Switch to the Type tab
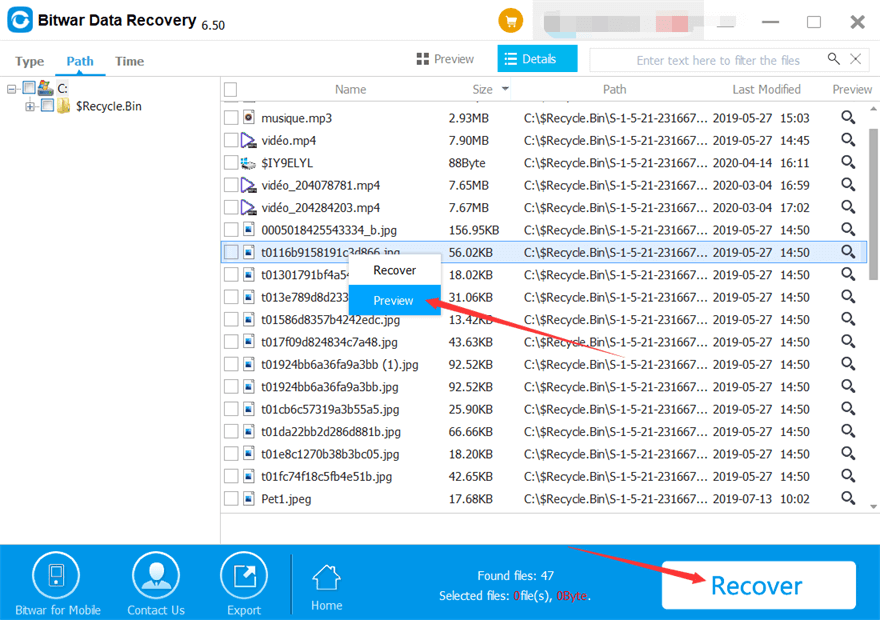 pos(29,61)
